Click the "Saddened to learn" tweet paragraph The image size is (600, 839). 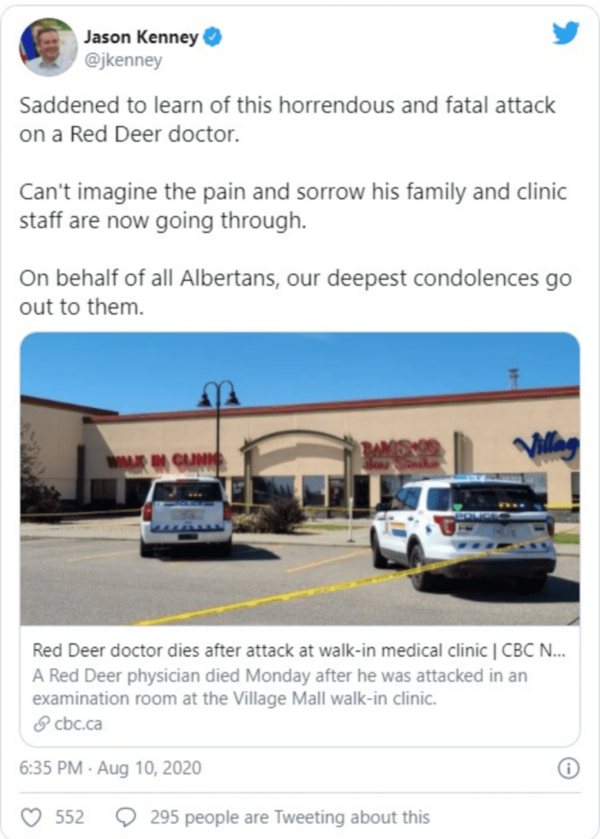[287, 119]
